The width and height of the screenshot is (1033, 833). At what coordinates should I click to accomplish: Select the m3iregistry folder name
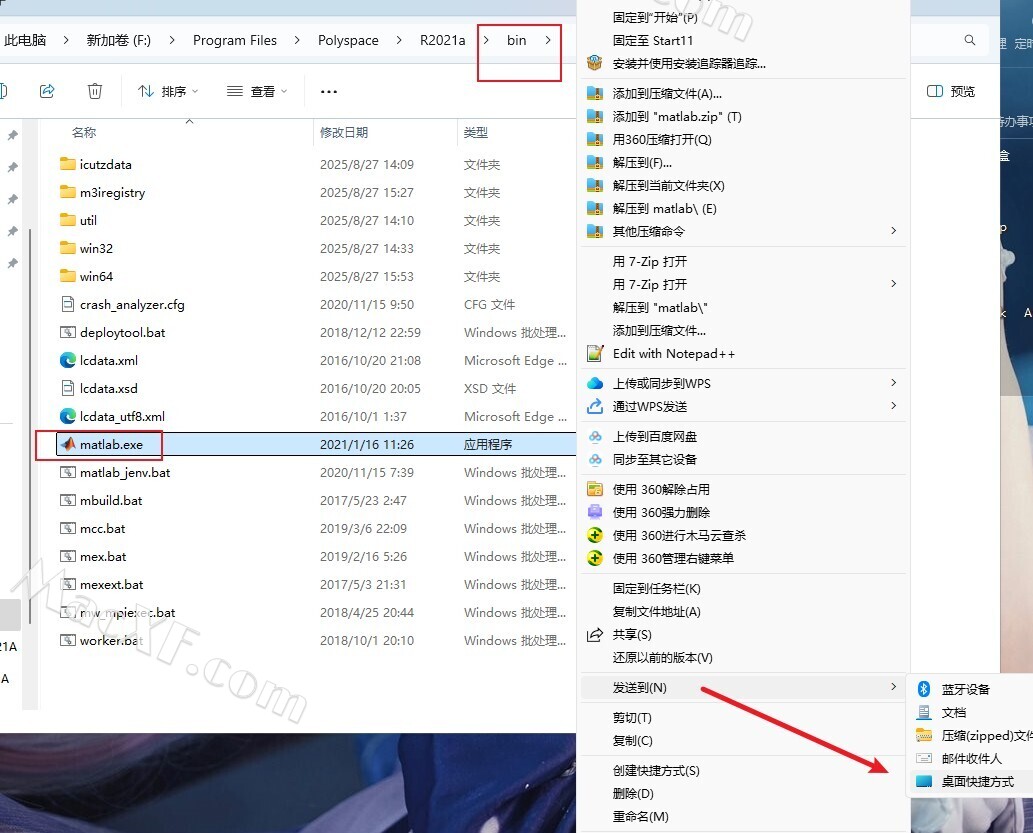(x=112, y=192)
